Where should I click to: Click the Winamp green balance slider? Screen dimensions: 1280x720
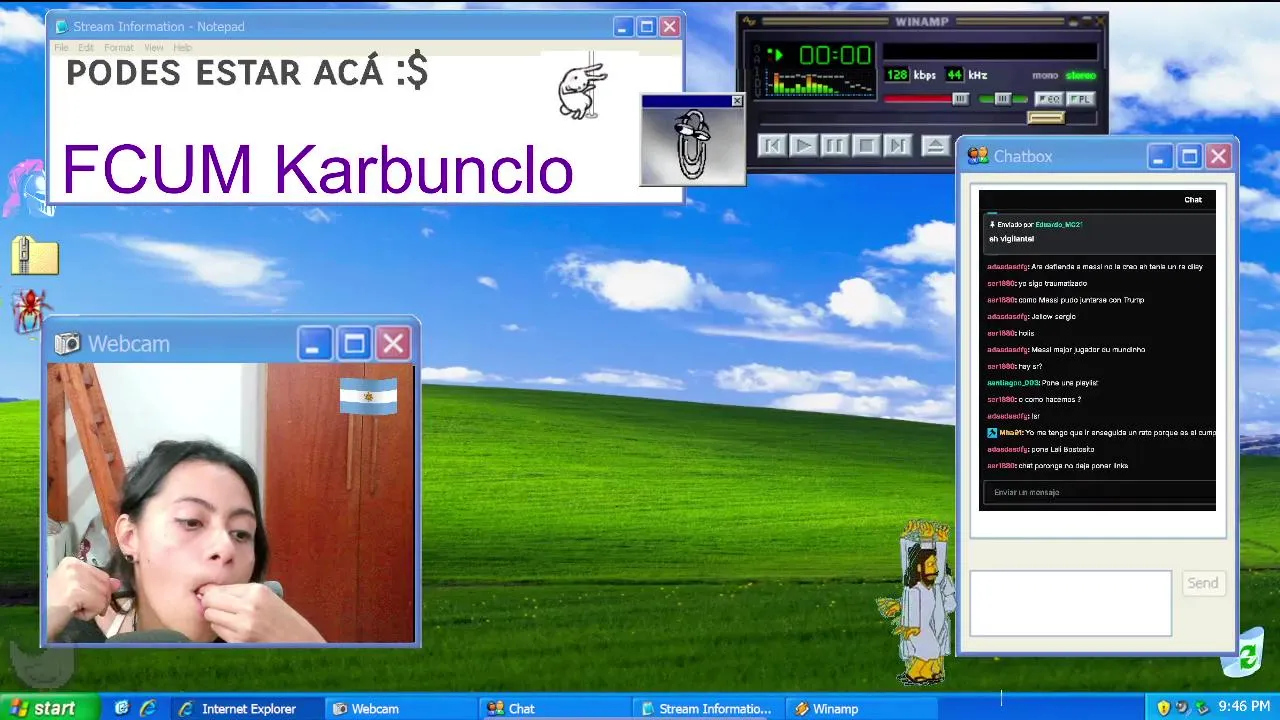(1003, 99)
